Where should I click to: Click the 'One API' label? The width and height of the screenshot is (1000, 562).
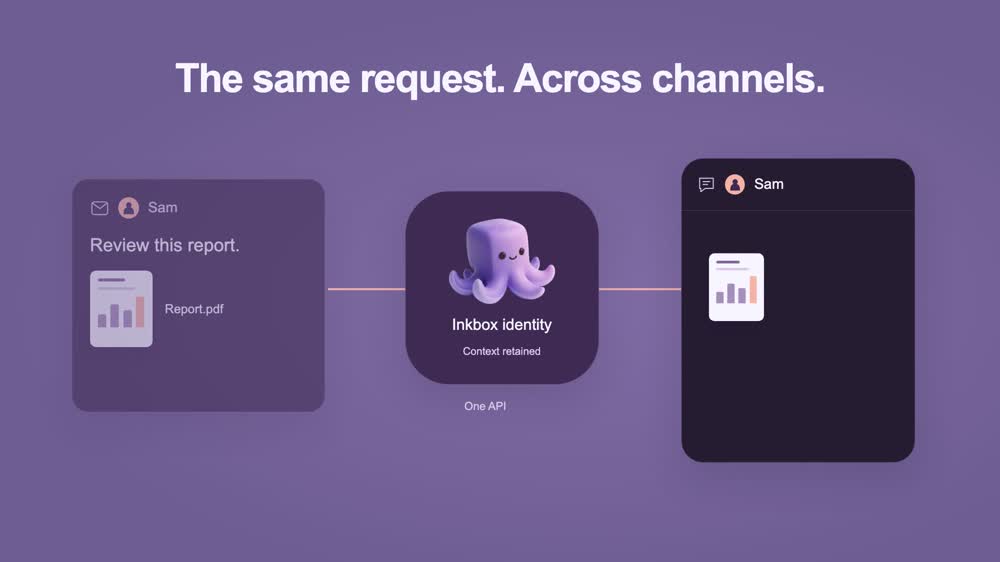tap(485, 406)
